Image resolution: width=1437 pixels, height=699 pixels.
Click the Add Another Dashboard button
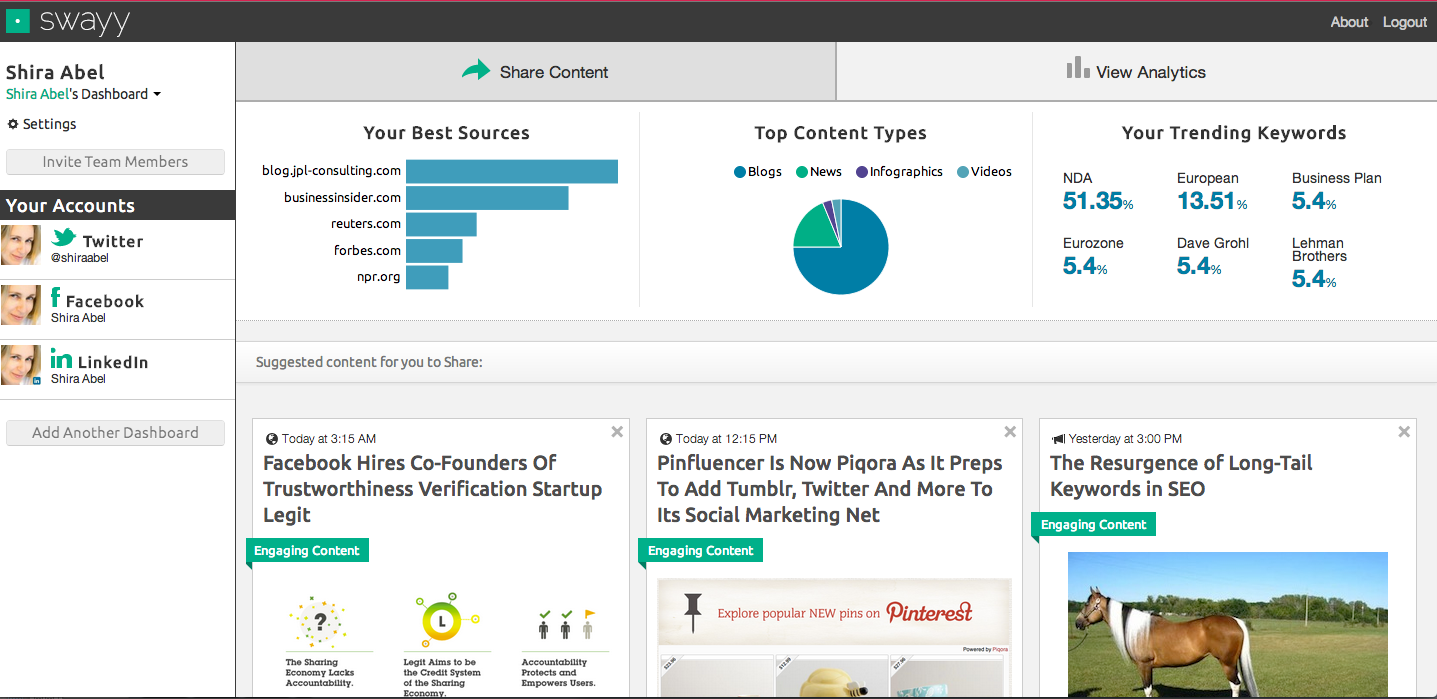tap(115, 432)
